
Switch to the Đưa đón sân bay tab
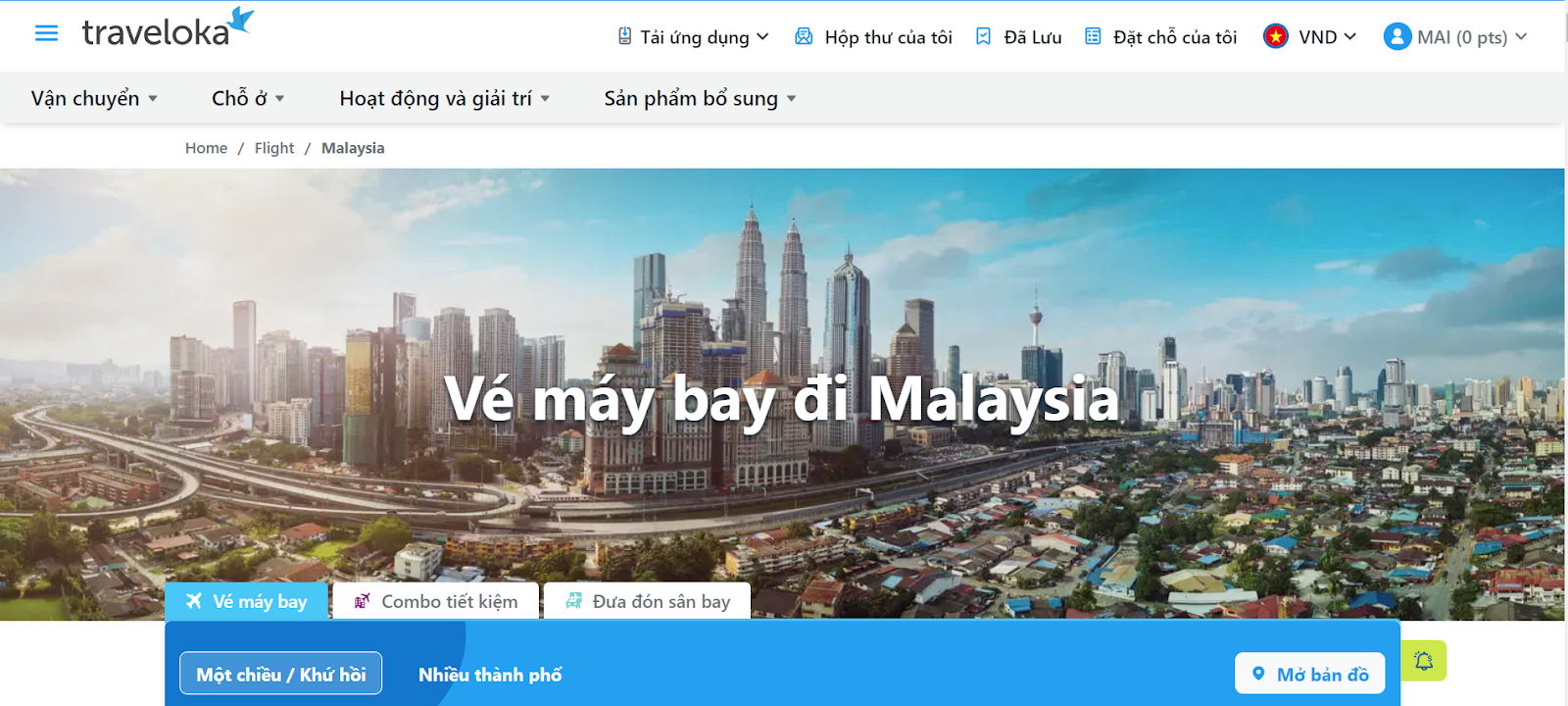click(x=647, y=601)
